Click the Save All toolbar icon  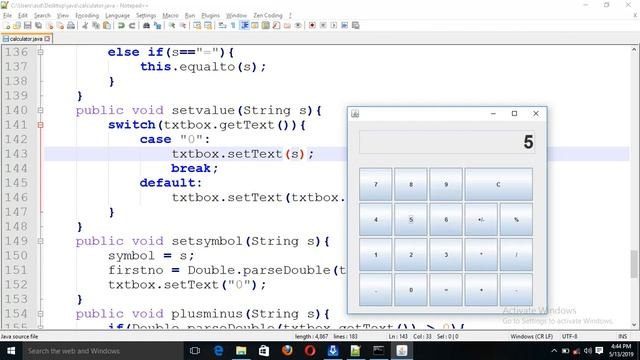[x=39, y=25]
